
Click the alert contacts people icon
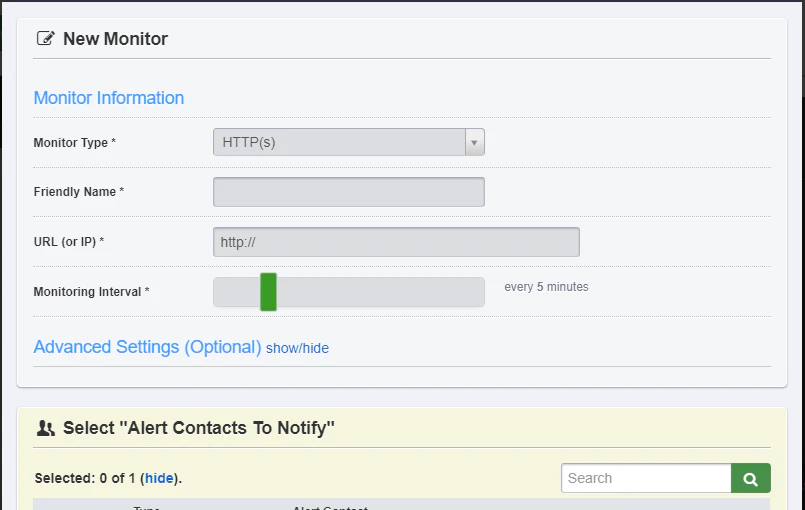[x=46, y=428]
